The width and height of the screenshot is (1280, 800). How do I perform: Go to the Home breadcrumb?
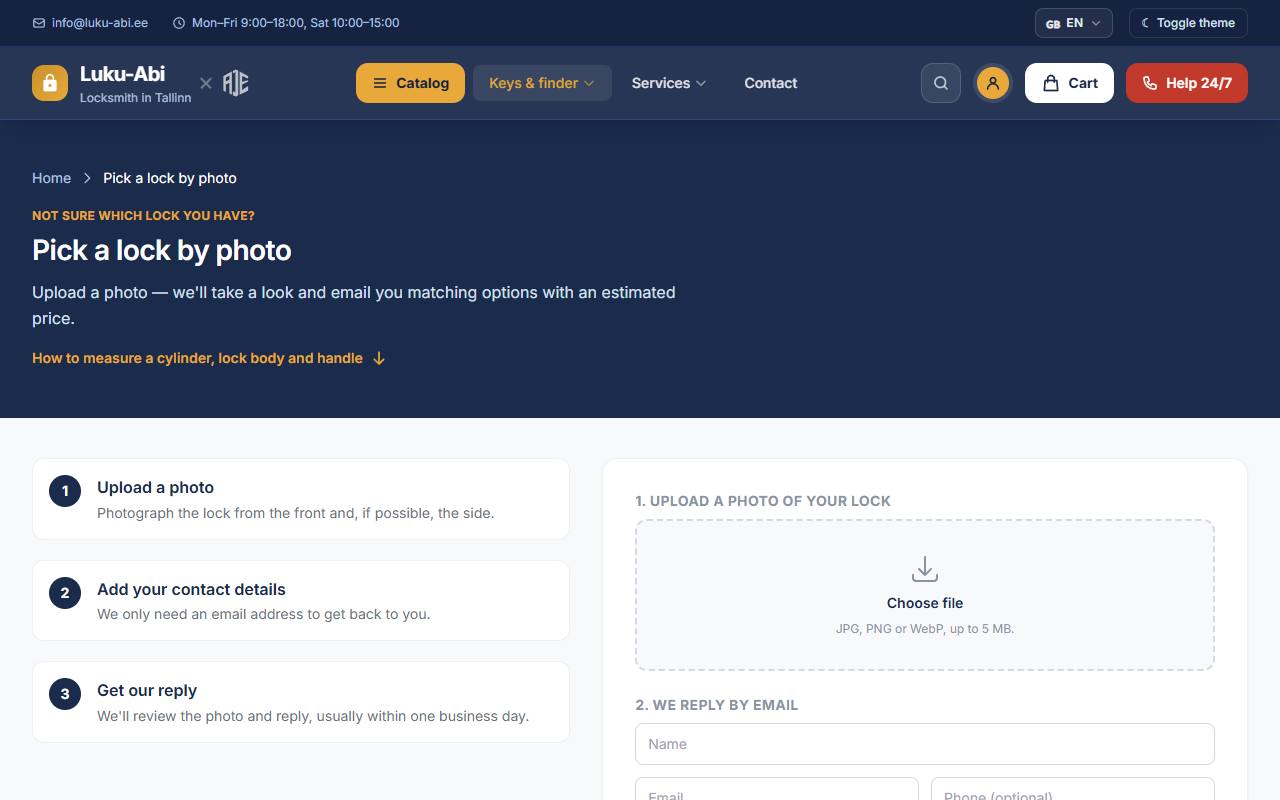(51, 178)
